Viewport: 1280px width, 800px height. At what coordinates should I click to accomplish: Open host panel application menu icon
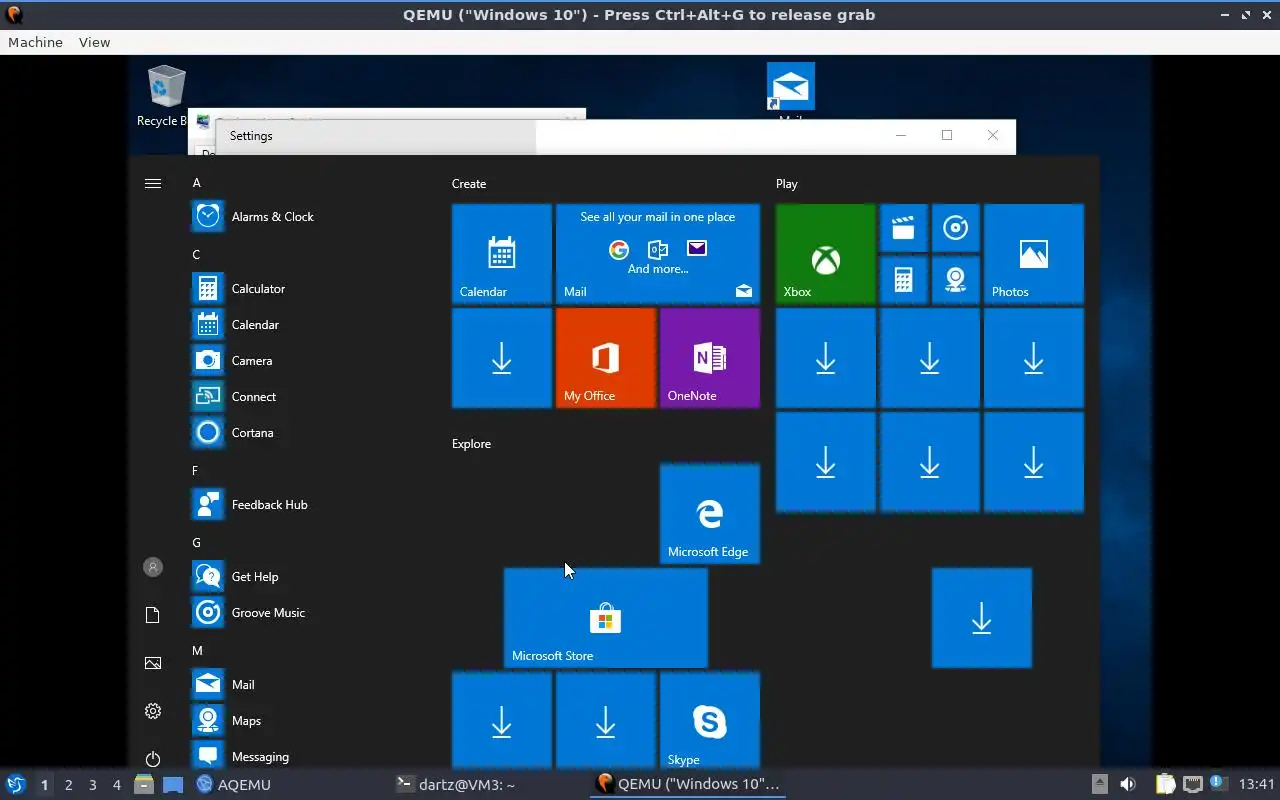15,785
